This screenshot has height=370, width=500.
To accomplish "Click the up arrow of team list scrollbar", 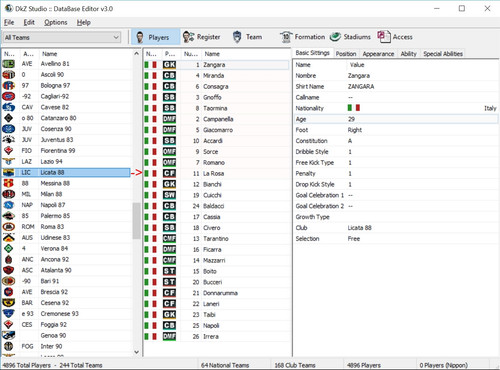I will [136, 53].
